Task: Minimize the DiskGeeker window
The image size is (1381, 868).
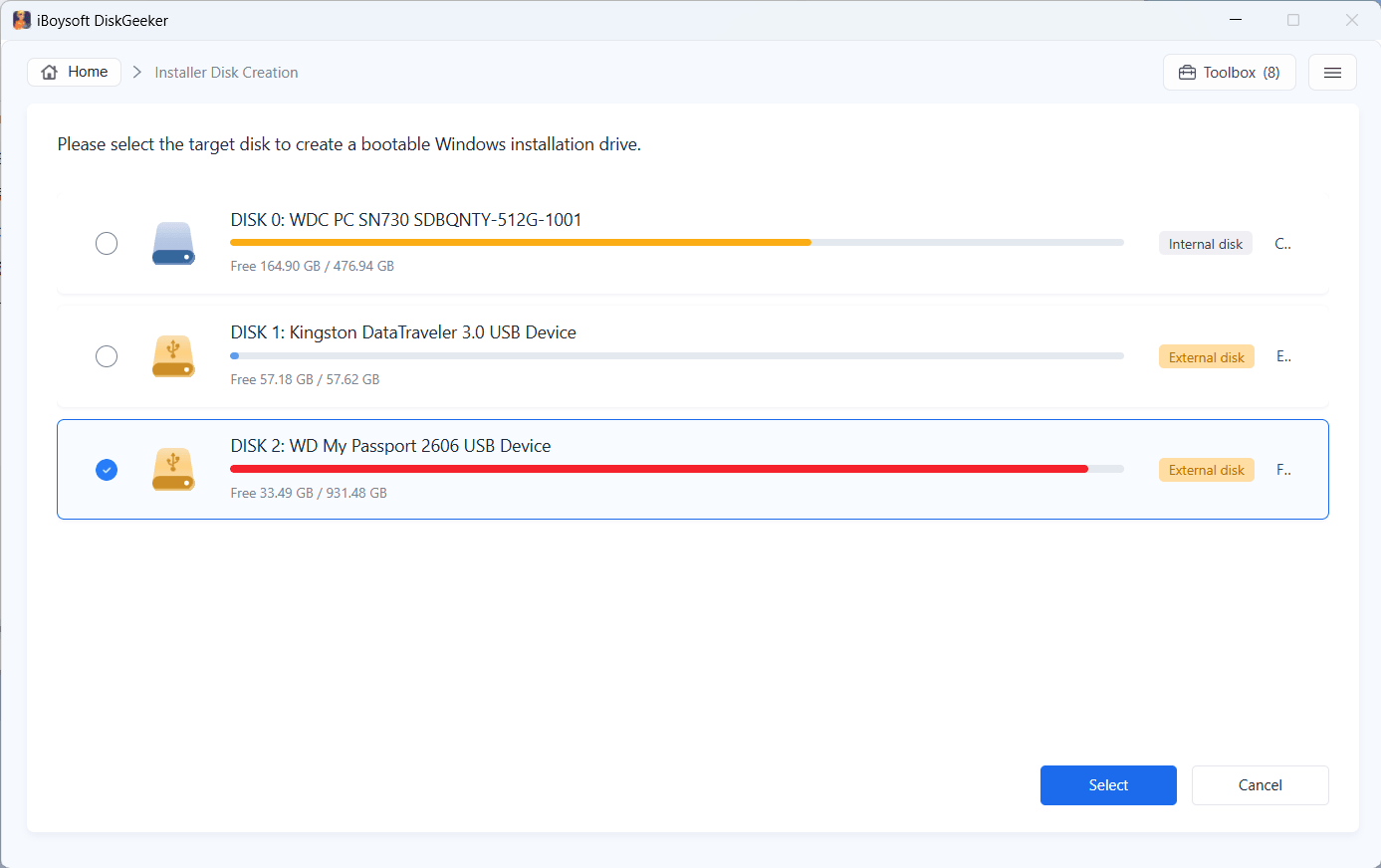Action: [1236, 20]
